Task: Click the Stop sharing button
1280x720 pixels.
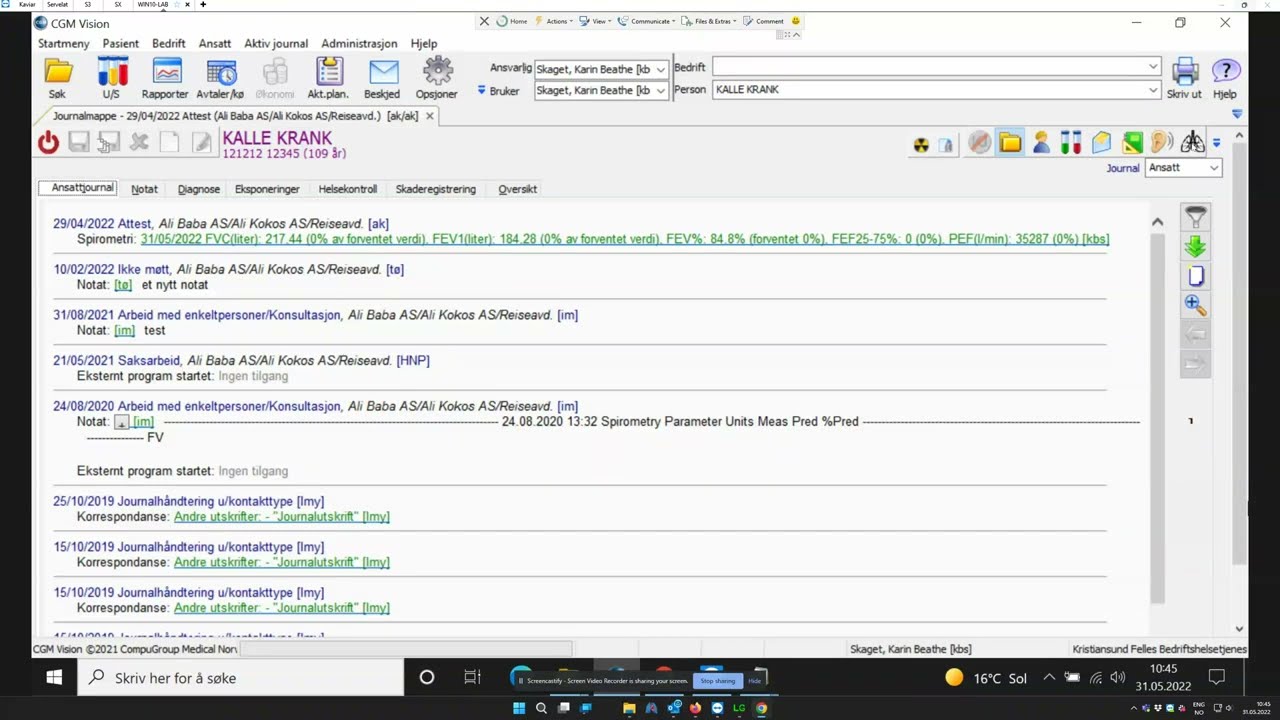Action: 718,681
